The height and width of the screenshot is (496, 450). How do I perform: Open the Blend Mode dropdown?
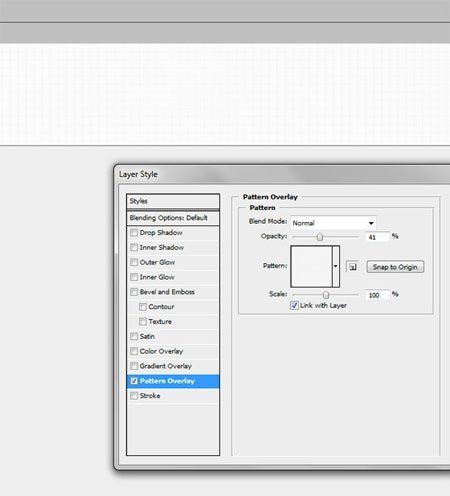[333, 223]
